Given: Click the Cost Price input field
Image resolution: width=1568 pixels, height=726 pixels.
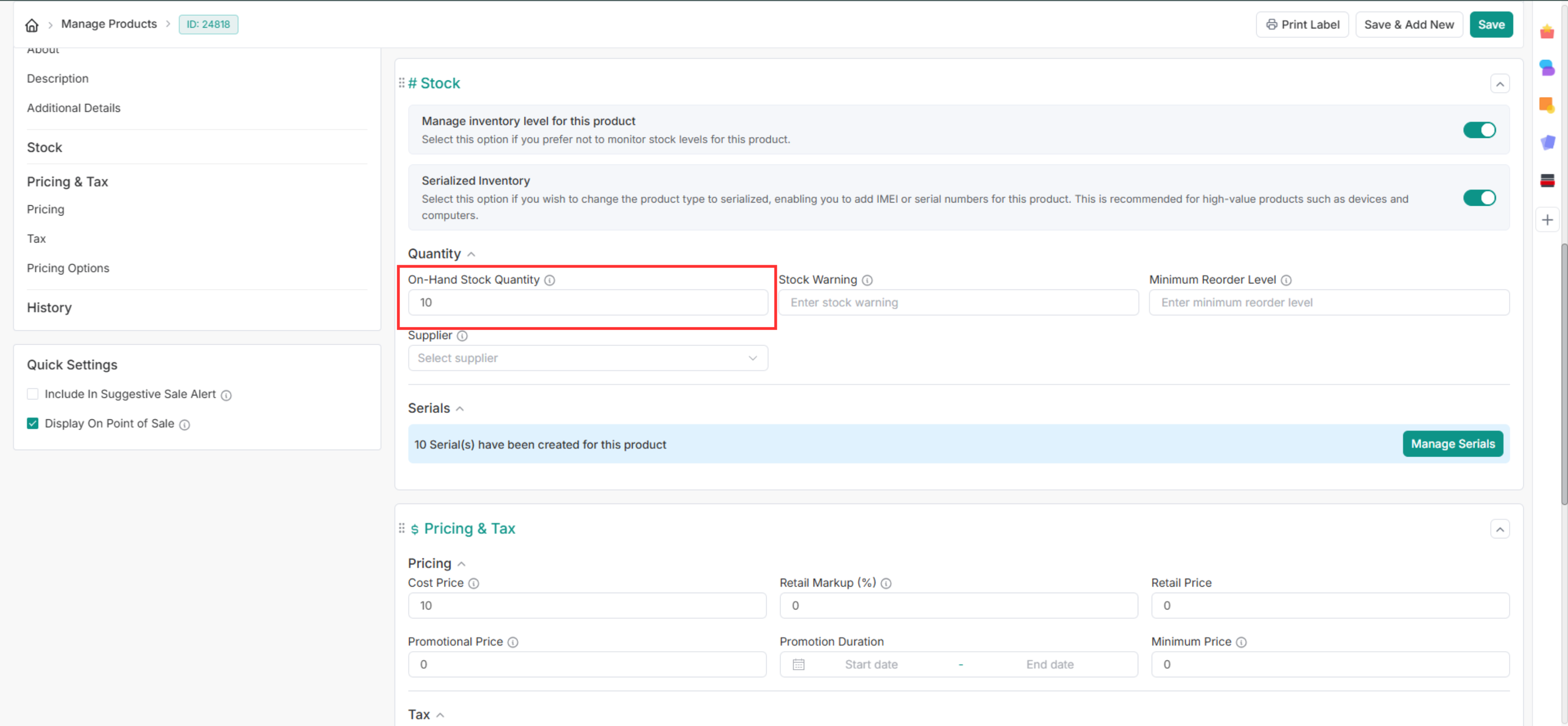Looking at the screenshot, I should pos(587,606).
